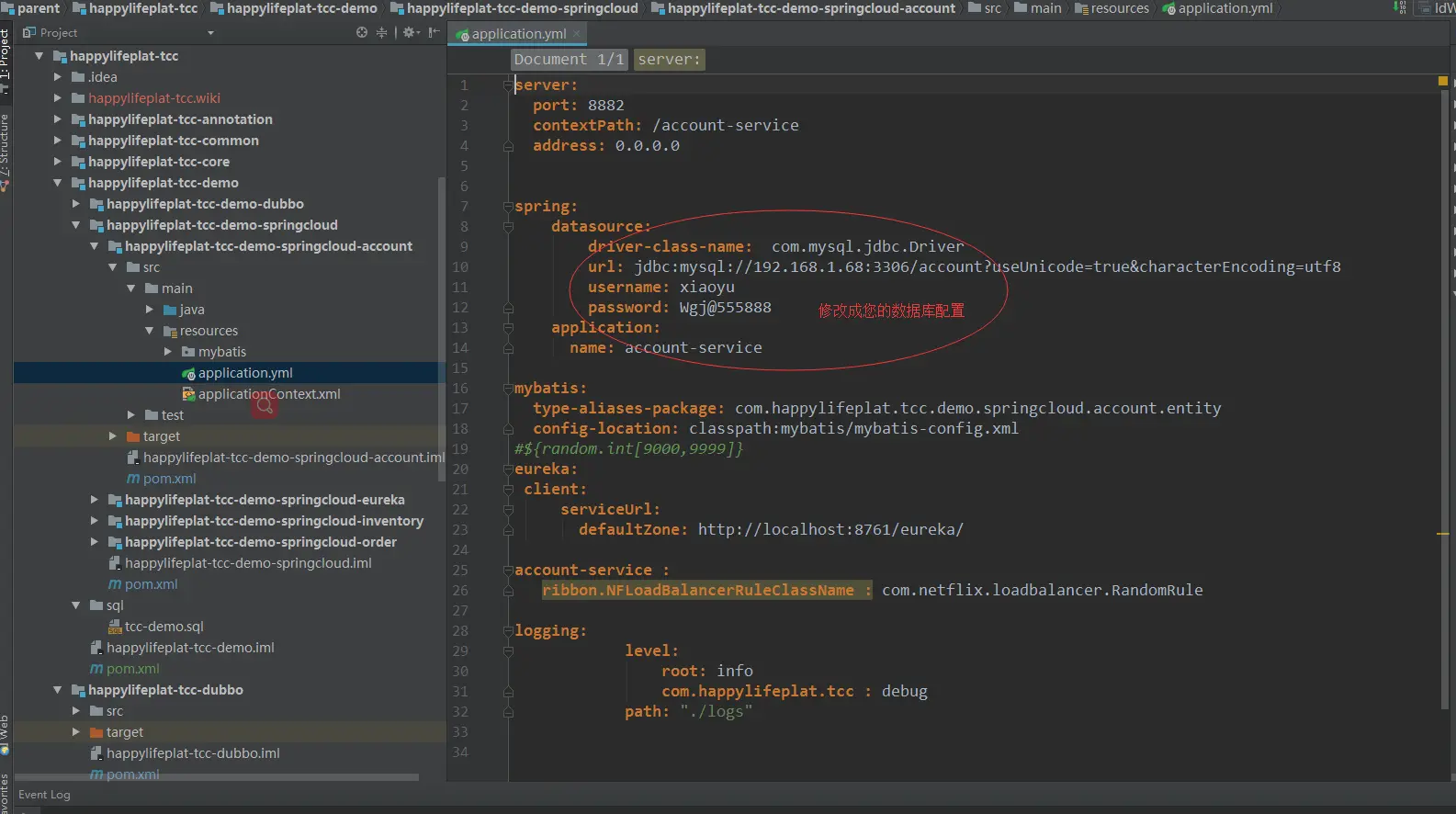This screenshot has height=814, width=1456.
Task: Collapse the resources folder
Action: tap(150, 331)
